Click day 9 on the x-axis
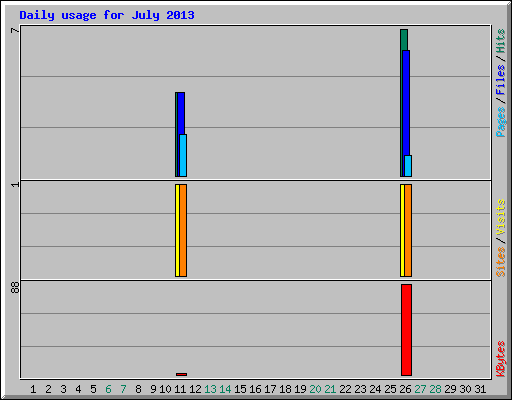Viewport: 512px width, 400px height. (x=153, y=389)
